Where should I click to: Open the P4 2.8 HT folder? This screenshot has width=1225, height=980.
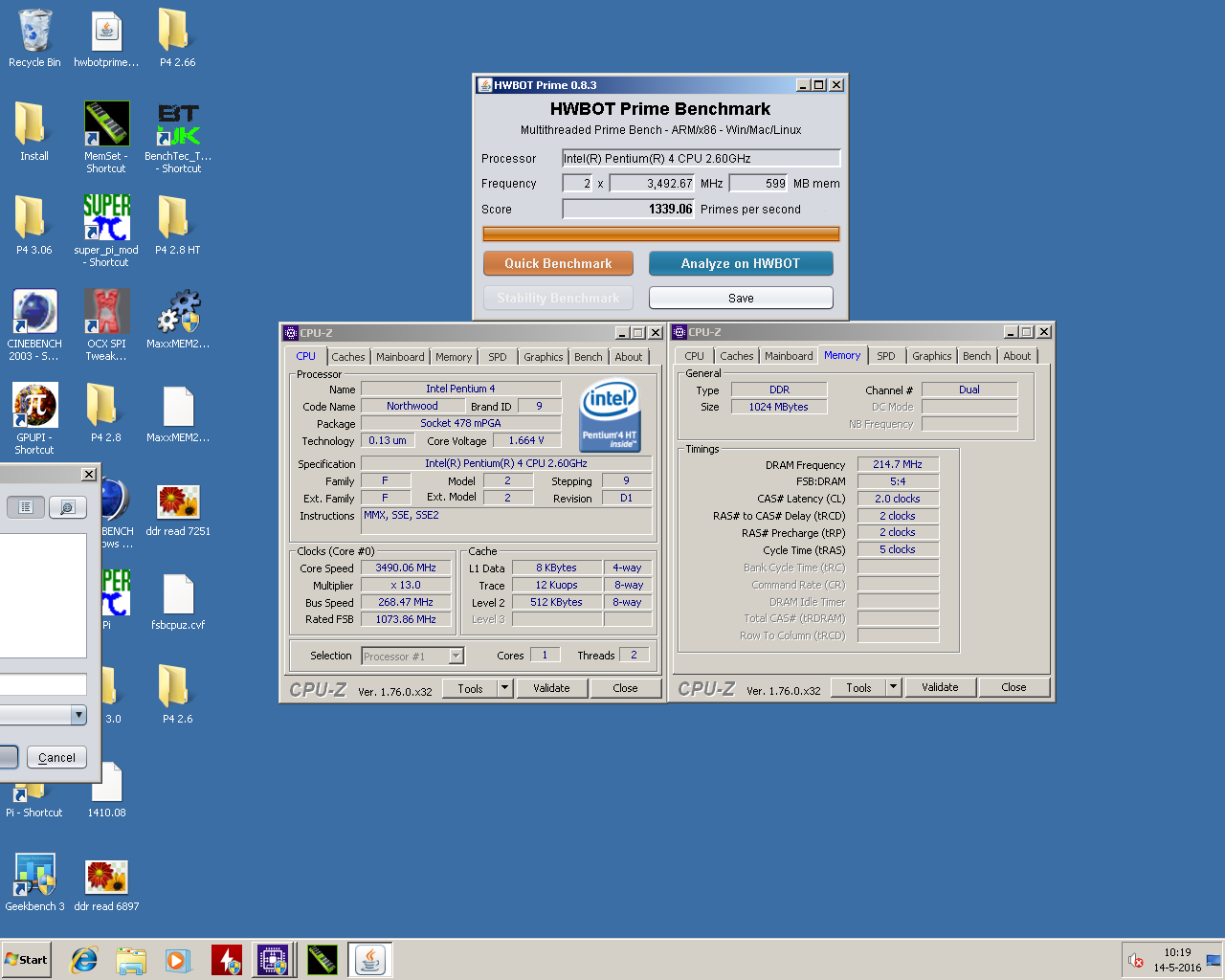[x=177, y=226]
